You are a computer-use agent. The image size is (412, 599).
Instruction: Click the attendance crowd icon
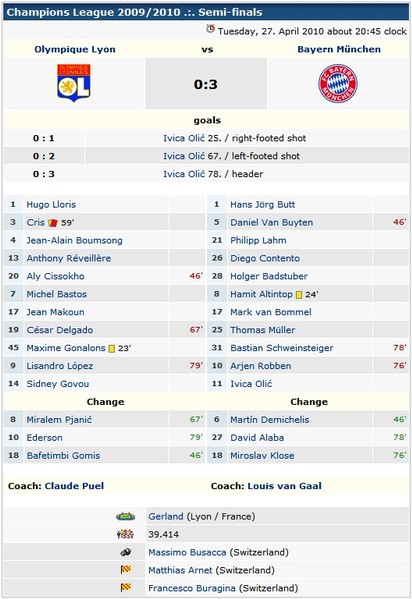pos(125,534)
